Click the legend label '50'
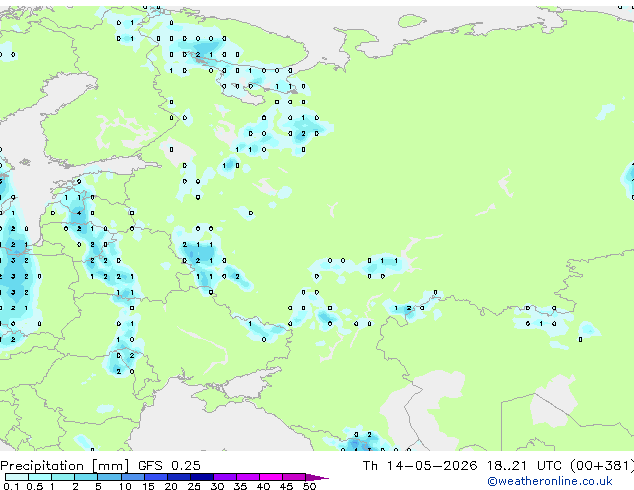Image resolution: width=634 pixels, height=490 pixels. (309, 486)
